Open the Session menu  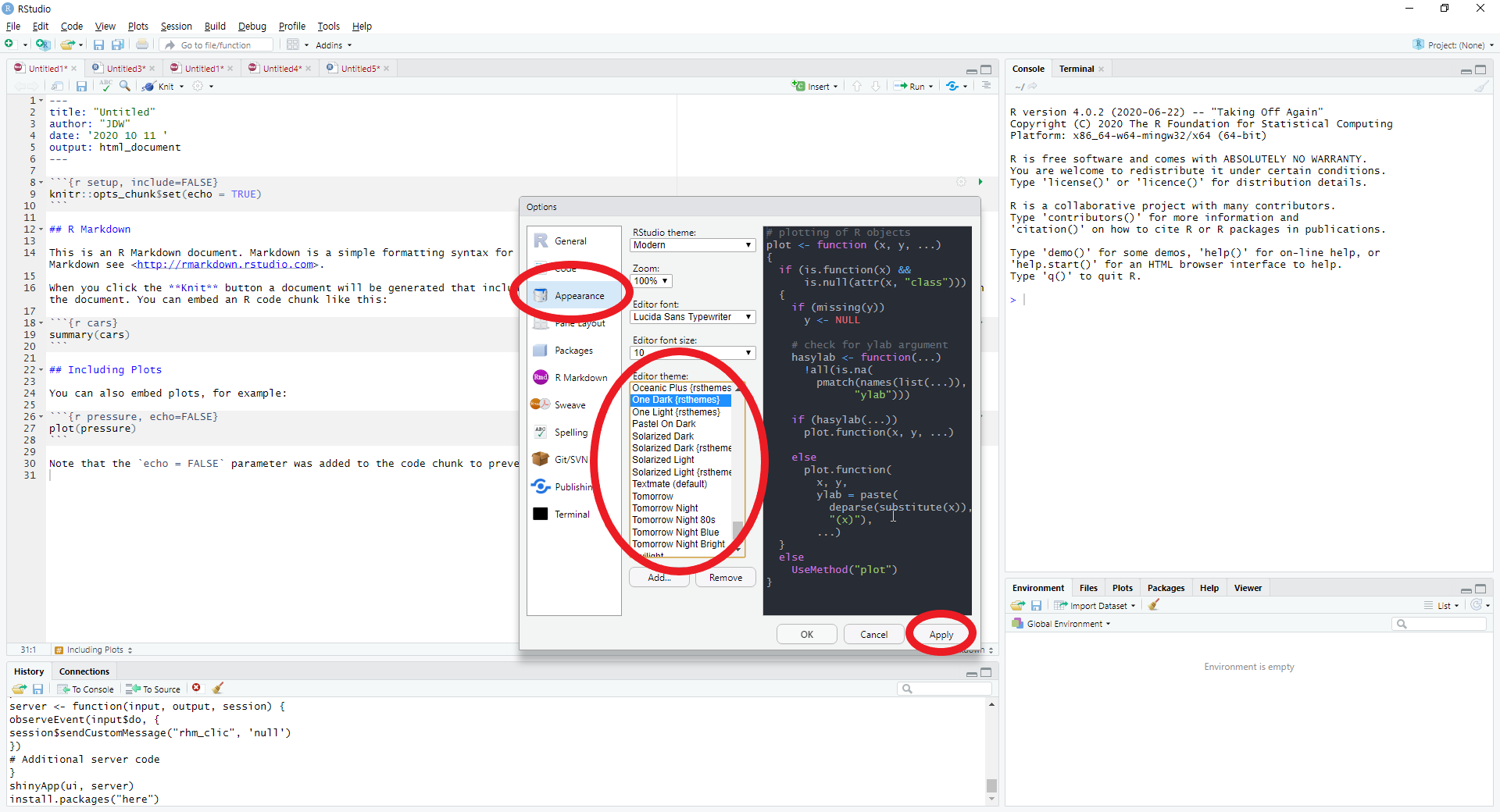click(x=176, y=26)
